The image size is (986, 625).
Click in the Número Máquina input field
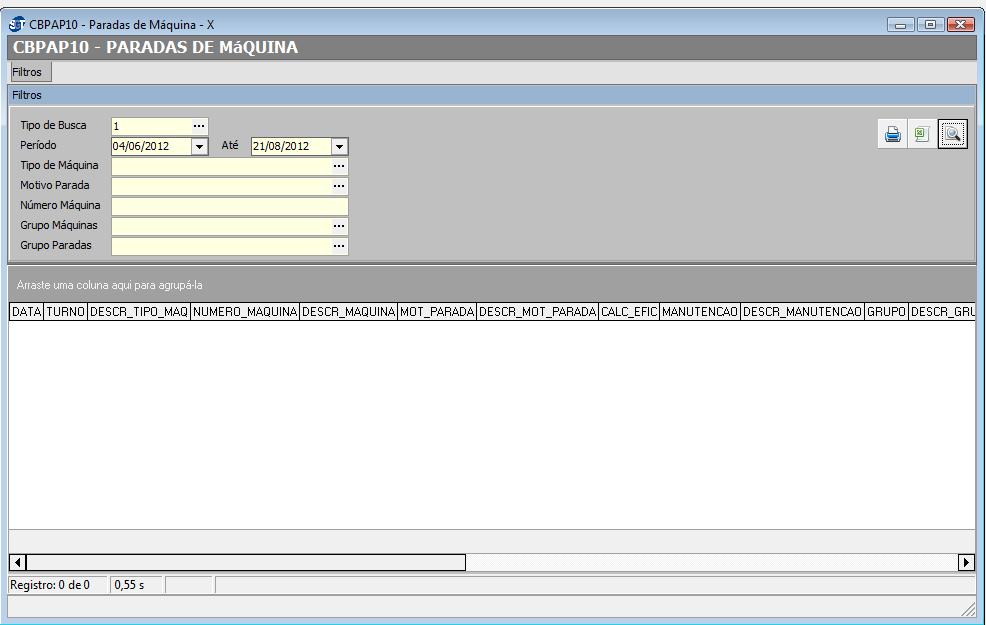click(x=229, y=206)
